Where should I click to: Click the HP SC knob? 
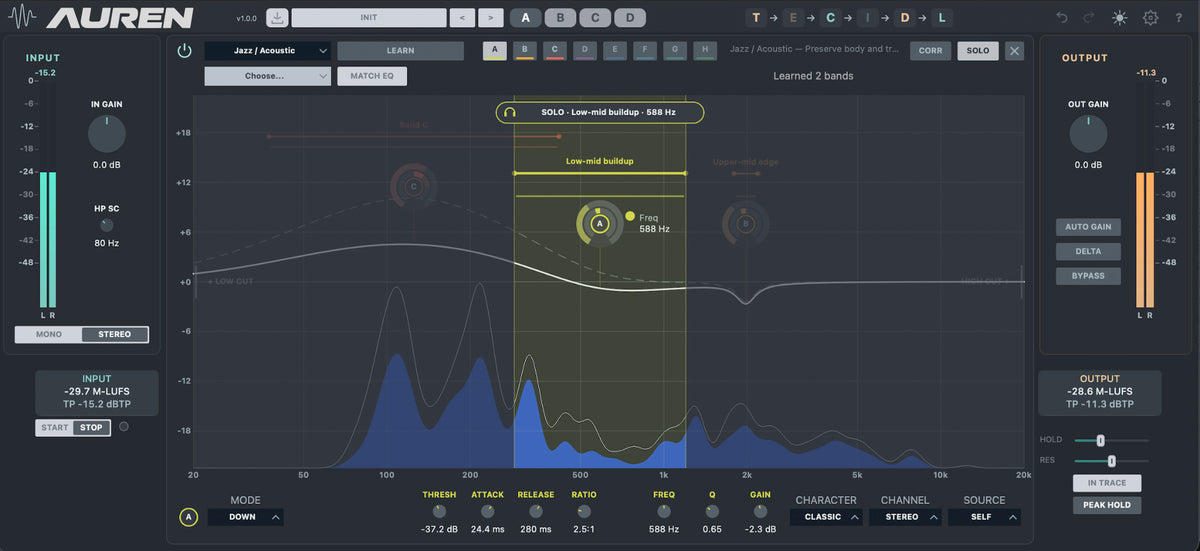(107, 226)
